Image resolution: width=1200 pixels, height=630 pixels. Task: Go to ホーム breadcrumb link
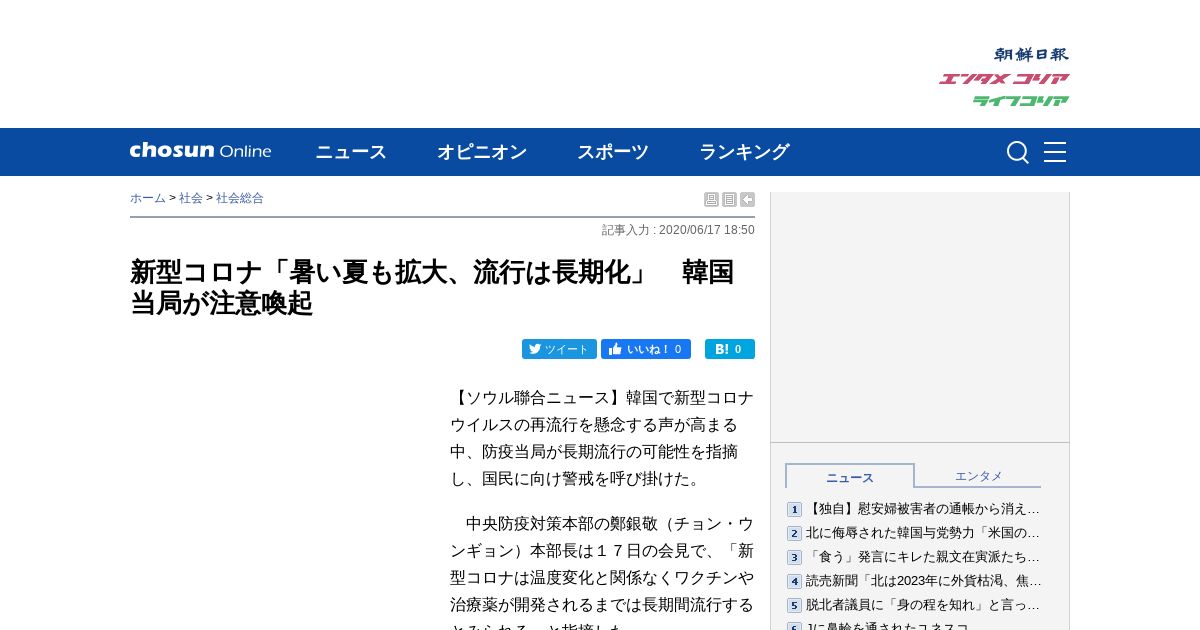[148, 198]
